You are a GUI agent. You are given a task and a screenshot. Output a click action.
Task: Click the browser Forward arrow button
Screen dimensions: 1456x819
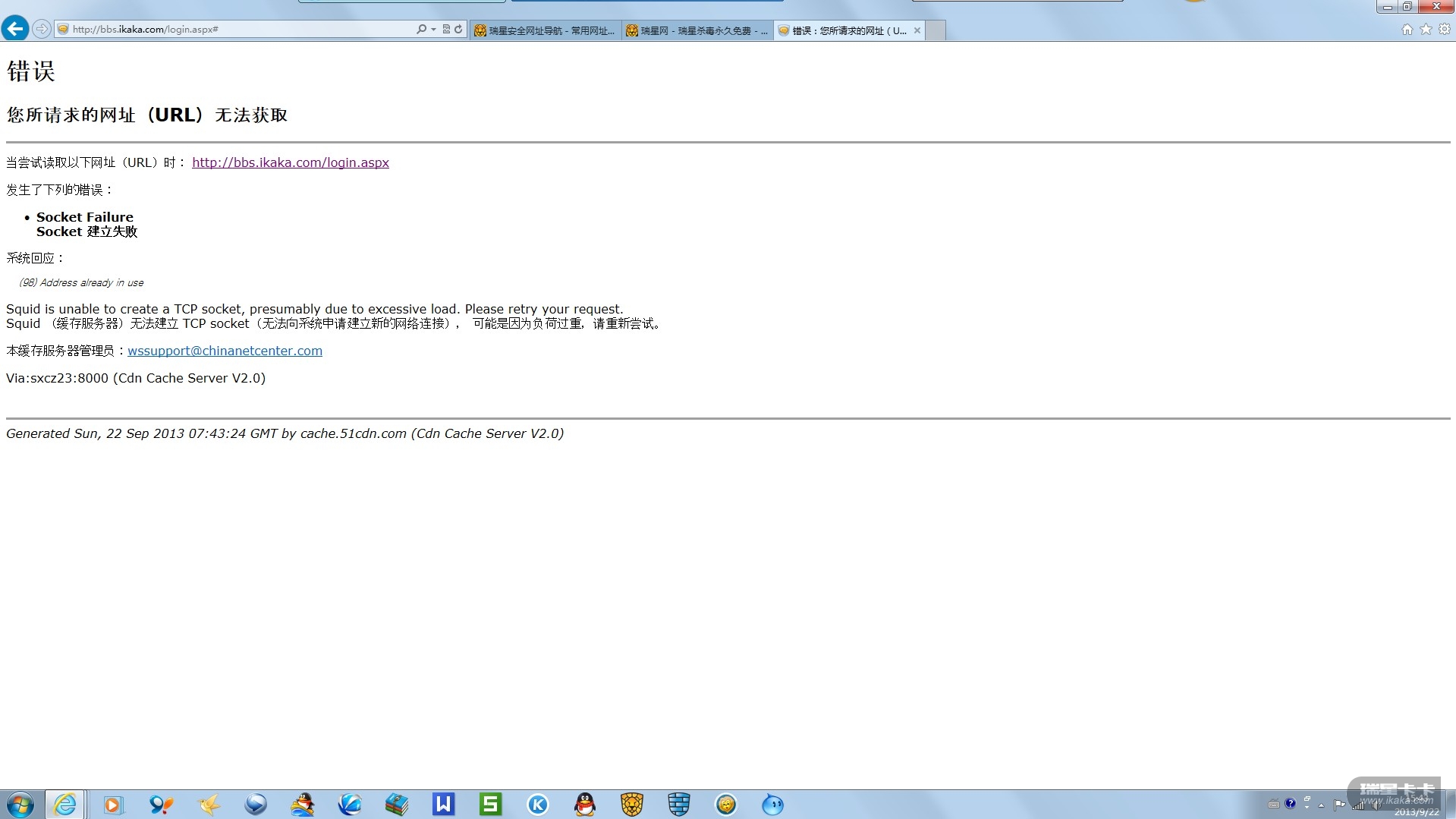[x=42, y=29]
